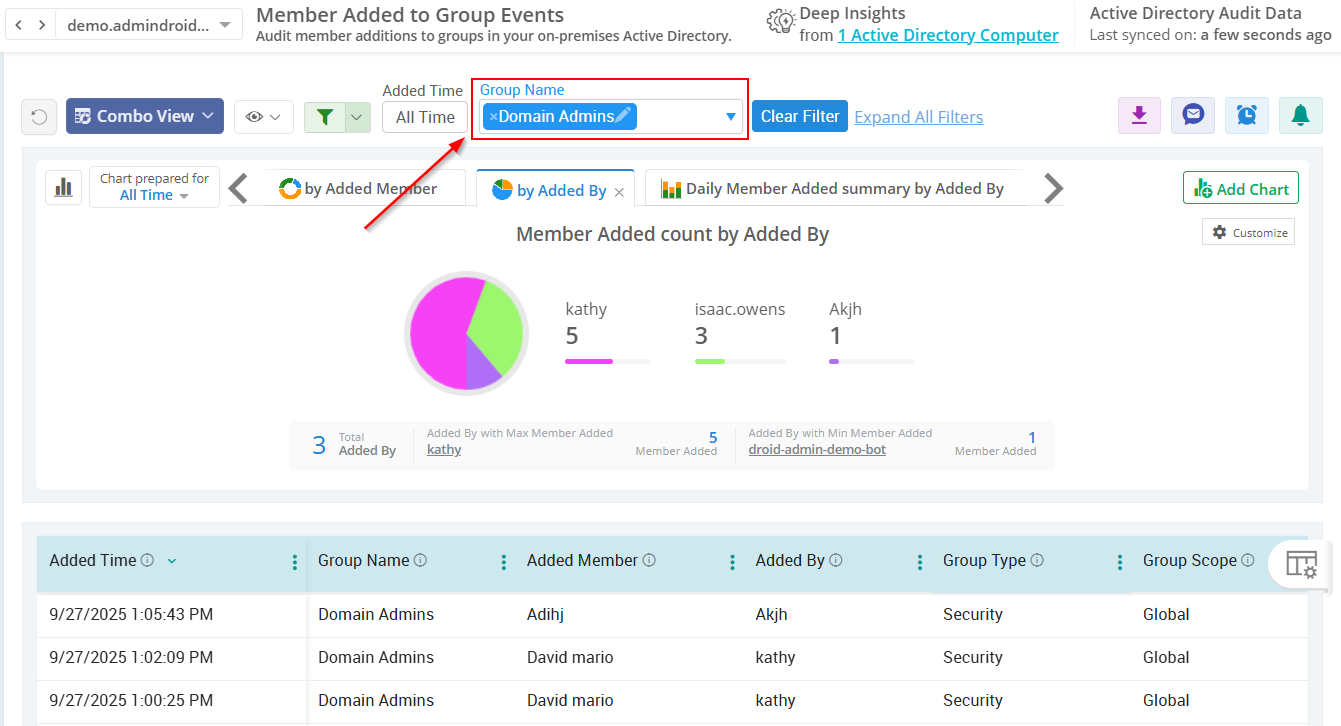Open the Expand All Filters link
The height and width of the screenshot is (726, 1341).
point(918,116)
